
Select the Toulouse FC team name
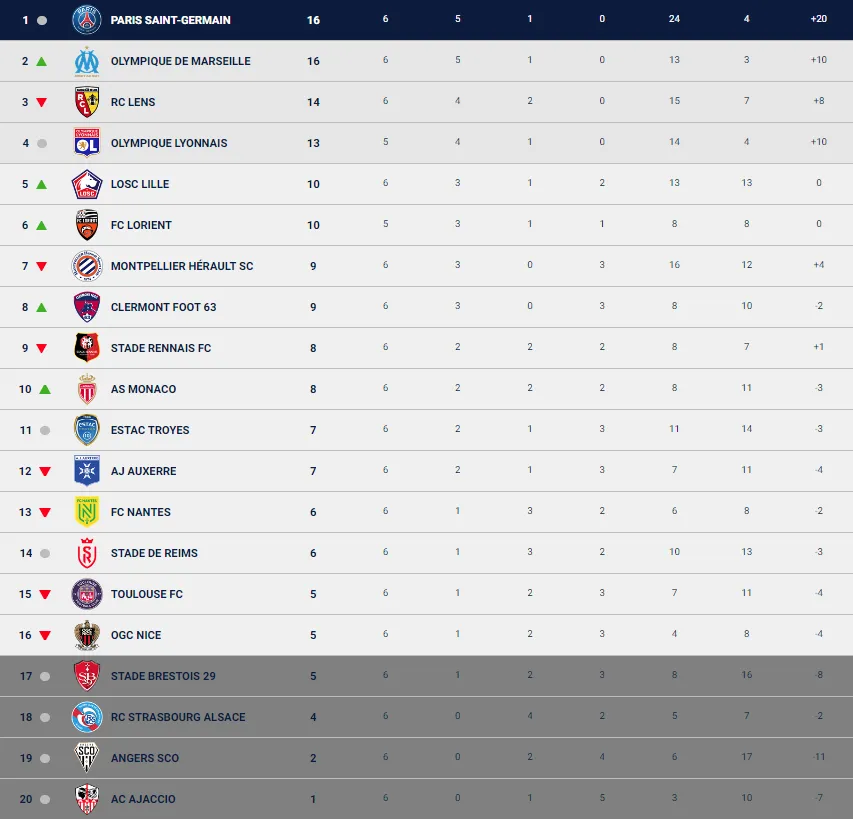[x=146, y=594]
